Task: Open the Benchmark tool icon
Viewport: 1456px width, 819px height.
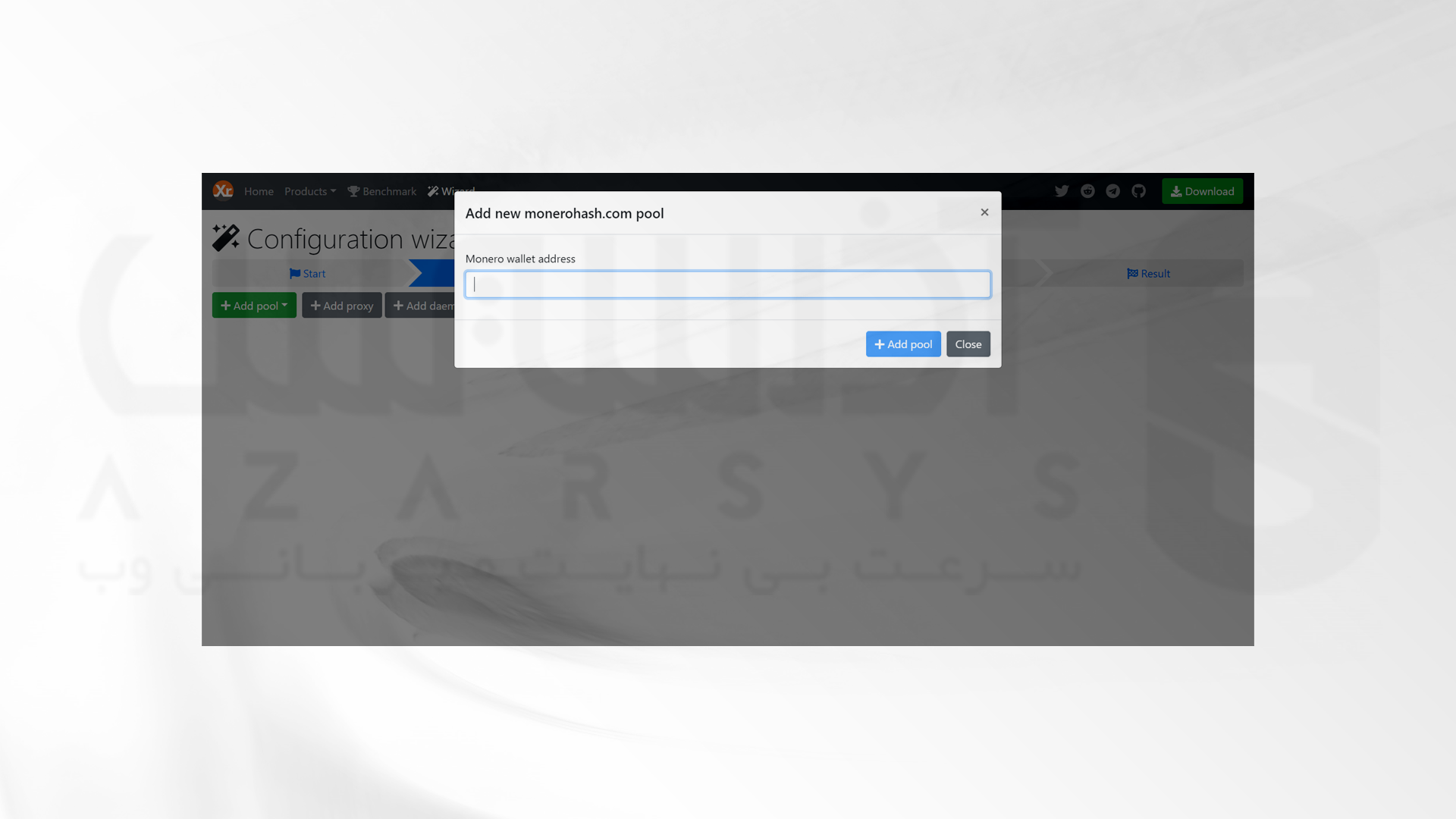Action: [354, 190]
